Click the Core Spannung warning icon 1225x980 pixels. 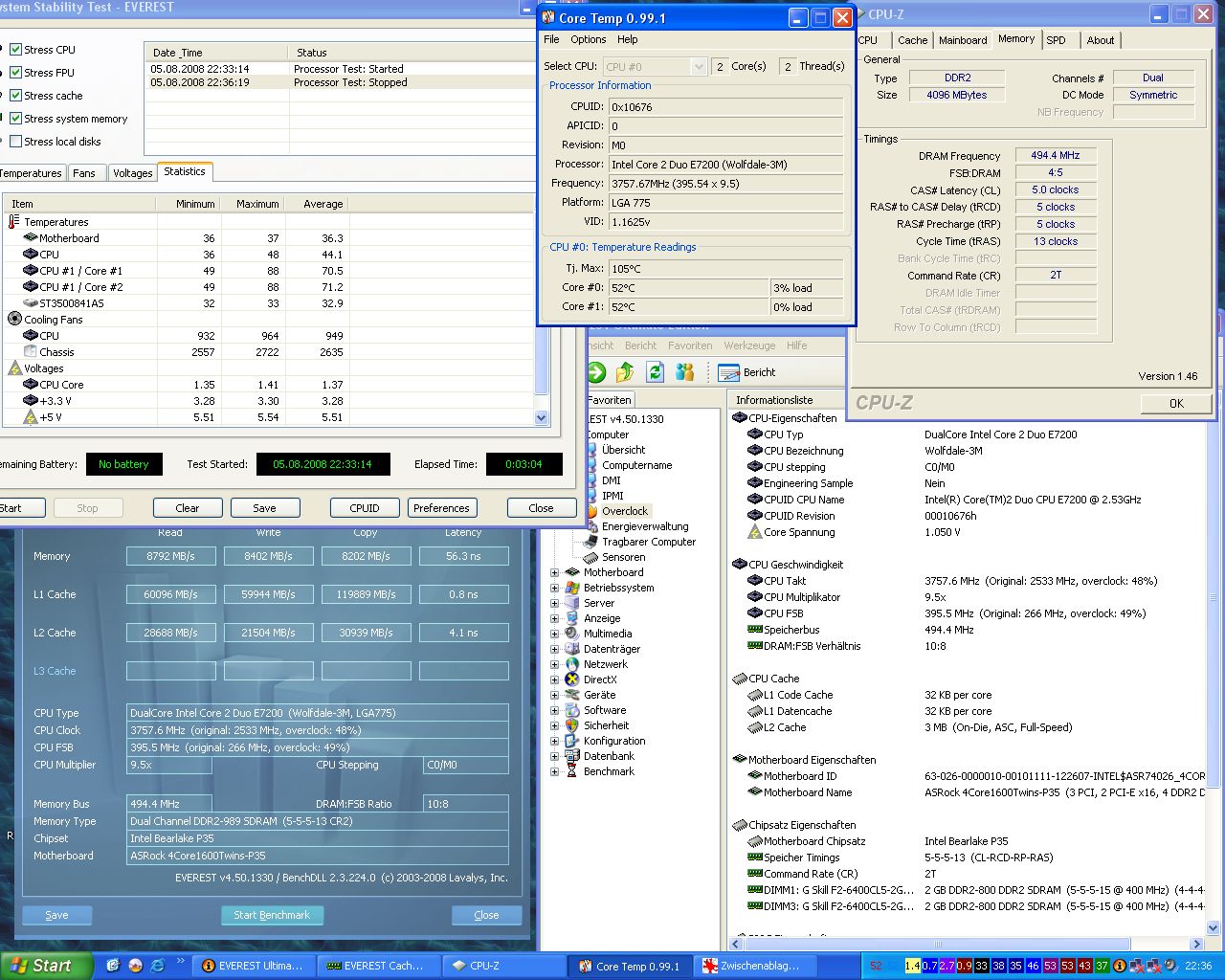(755, 532)
